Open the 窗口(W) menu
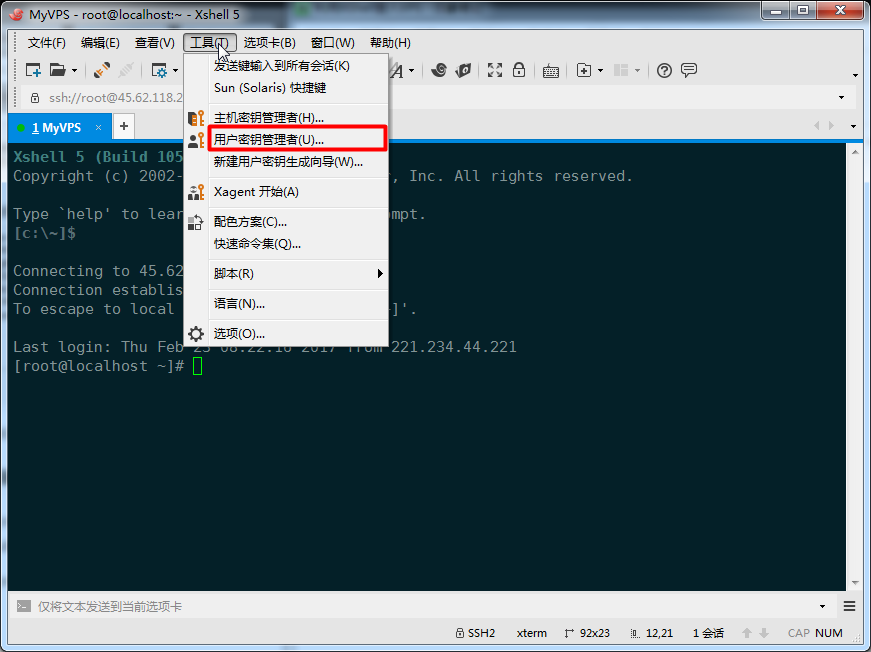 pos(332,43)
